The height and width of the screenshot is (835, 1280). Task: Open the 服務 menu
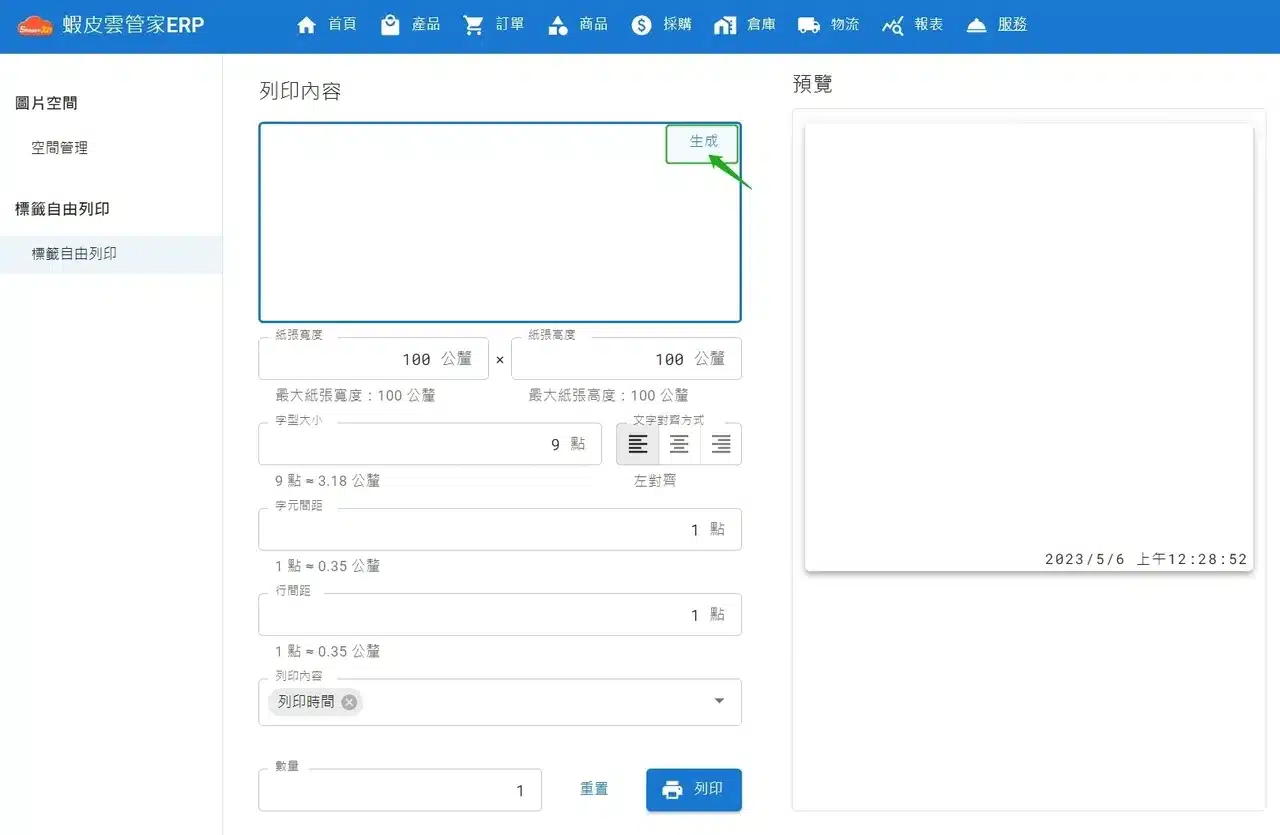[997, 25]
